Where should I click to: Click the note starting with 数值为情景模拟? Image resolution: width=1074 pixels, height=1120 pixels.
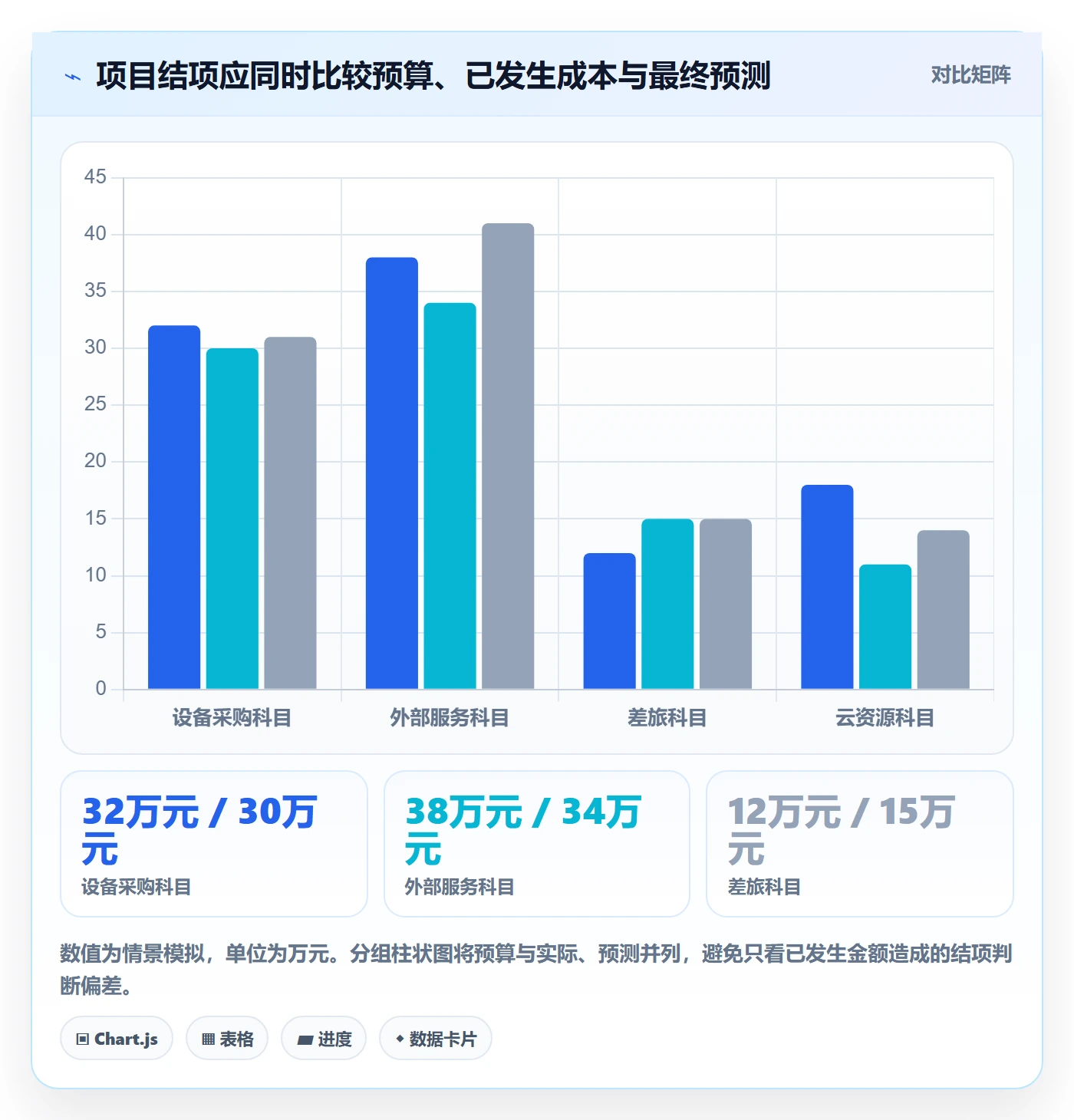[x=536, y=970]
